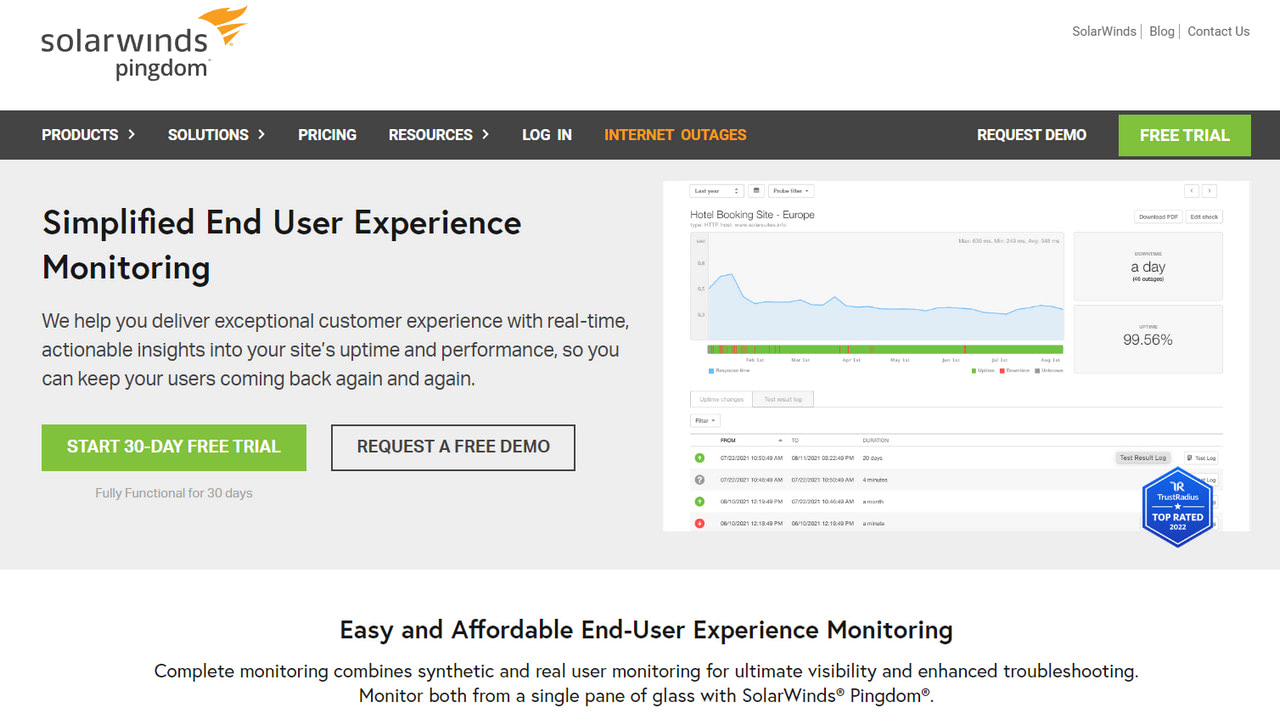Visit the Blog link
1280x725 pixels.
point(1162,31)
